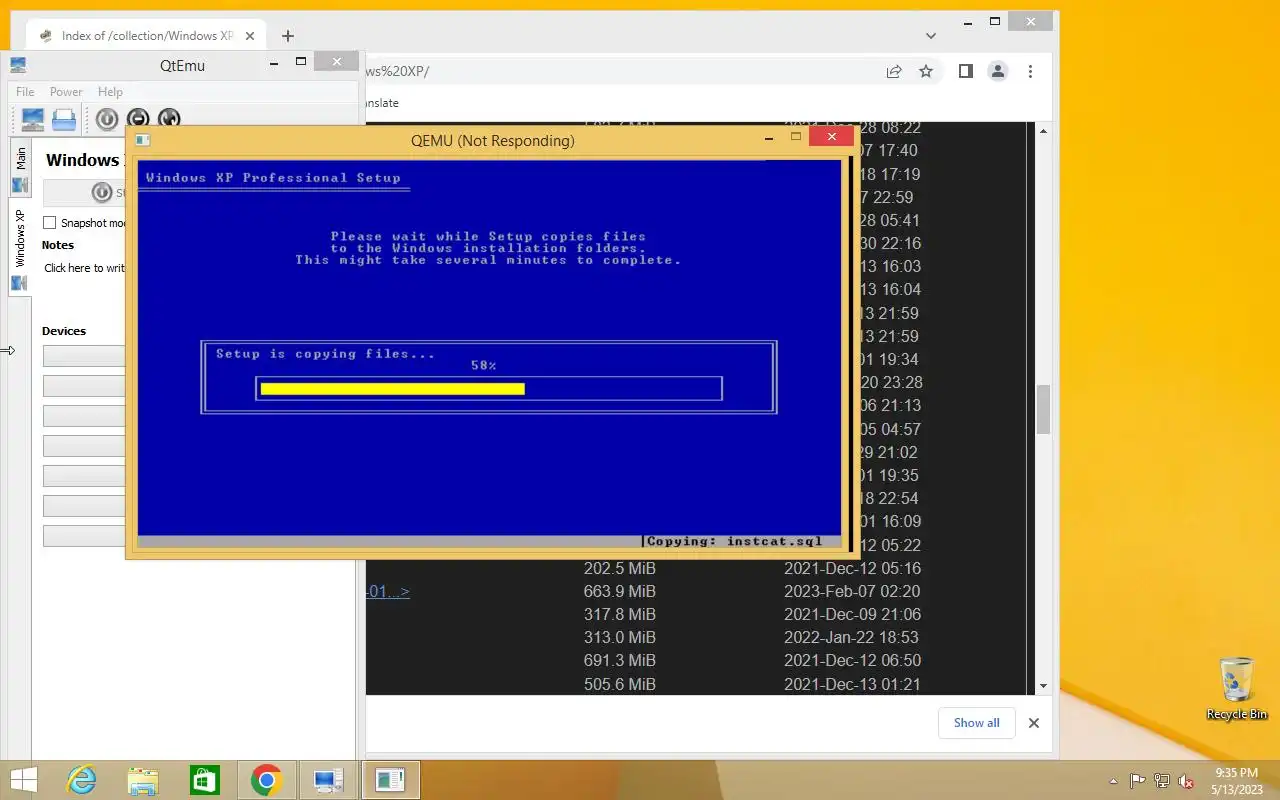1280x800 pixels.
Task: Click the muted volume tray icon
Action: tap(1186, 781)
